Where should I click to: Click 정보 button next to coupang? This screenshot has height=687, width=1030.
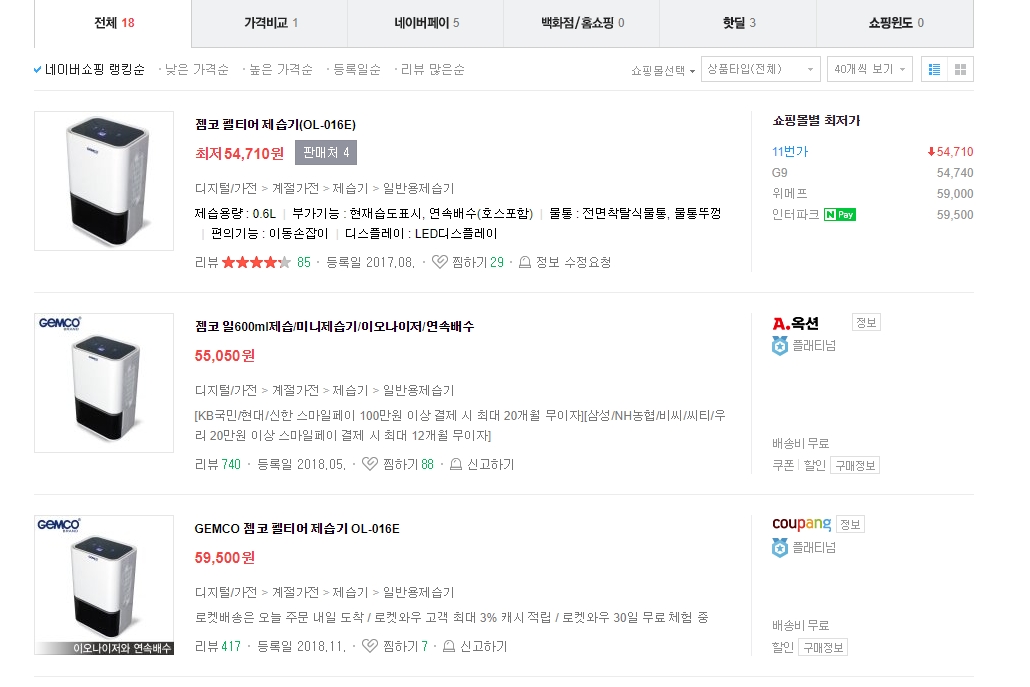[850, 524]
